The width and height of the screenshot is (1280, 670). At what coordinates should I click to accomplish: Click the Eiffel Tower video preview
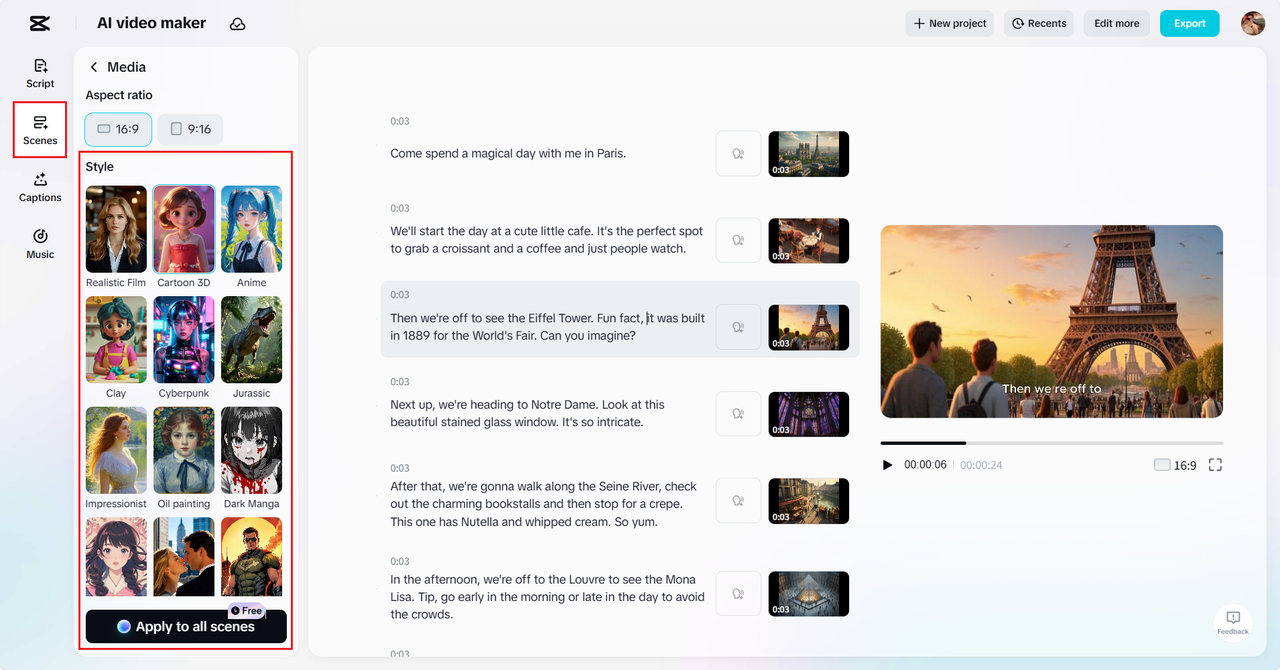point(1051,321)
